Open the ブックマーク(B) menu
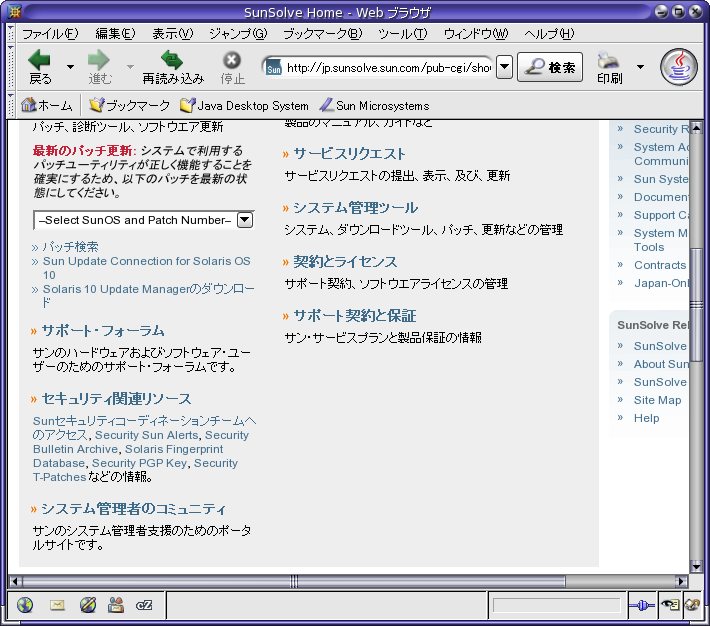Image resolution: width=710 pixels, height=626 pixels. pyautogui.click(x=322, y=34)
